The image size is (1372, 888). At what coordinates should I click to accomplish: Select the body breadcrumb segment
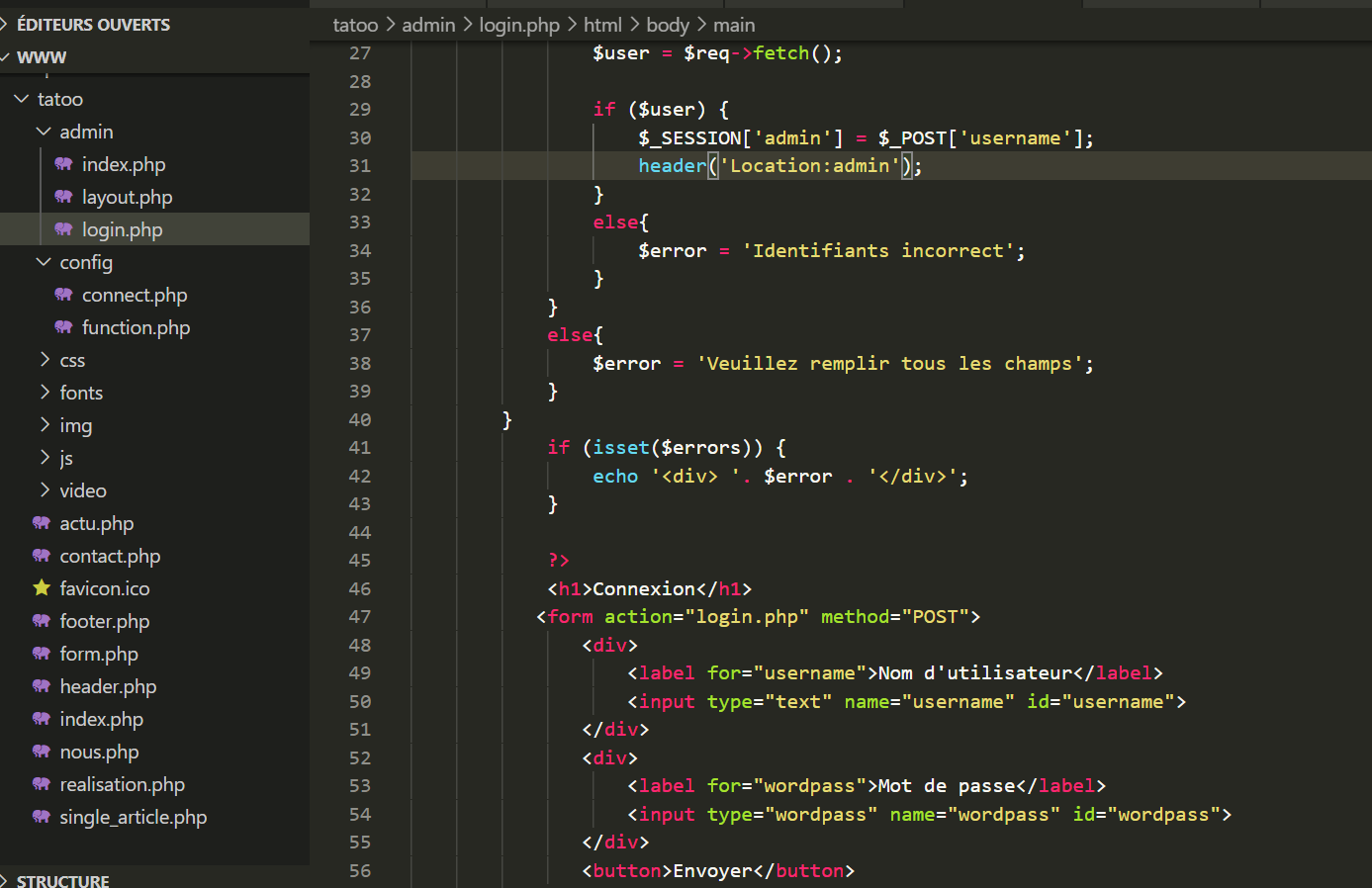pos(668,25)
